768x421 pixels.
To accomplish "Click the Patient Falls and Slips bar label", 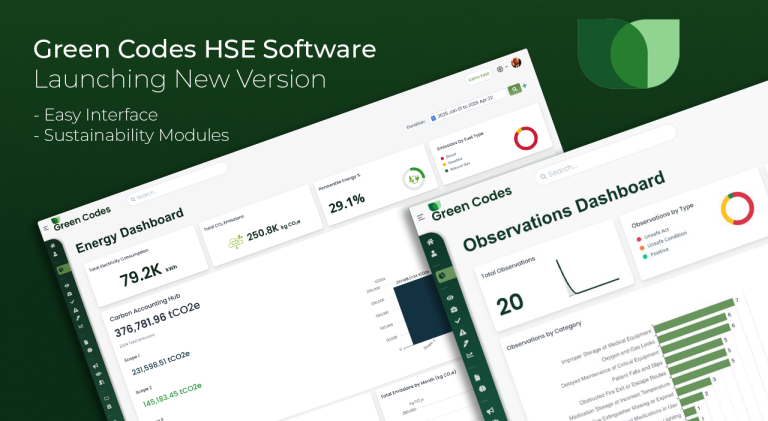I will point(637,372).
